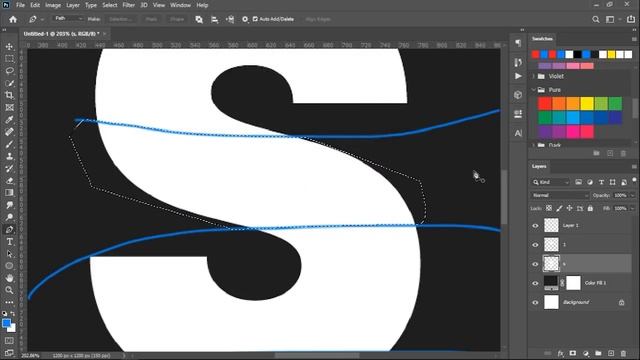Open Fill slider dropdown arrow
640x360 pixels.
pyautogui.click(x=632, y=208)
